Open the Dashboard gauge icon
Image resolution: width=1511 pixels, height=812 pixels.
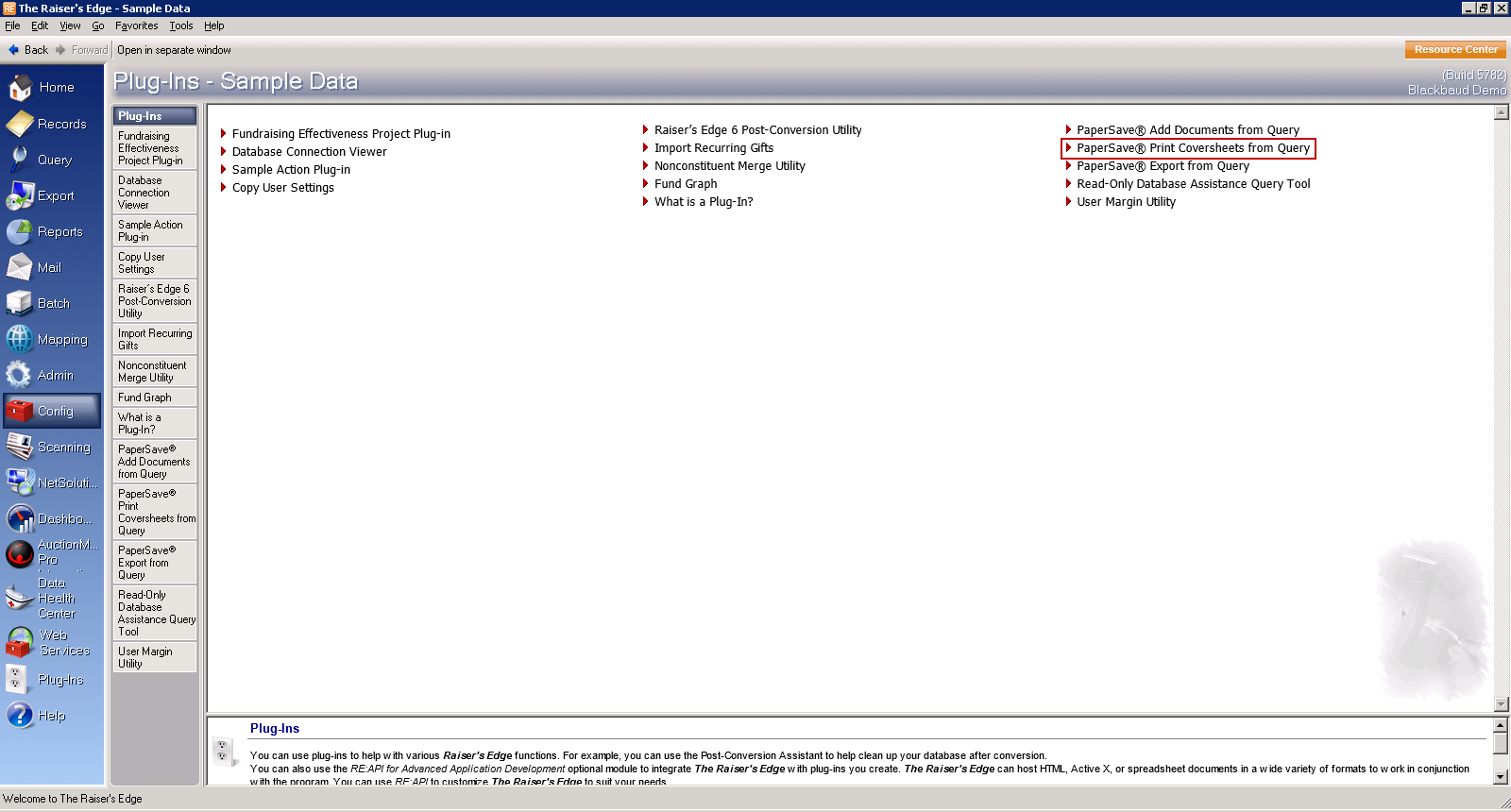tap(20, 518)
